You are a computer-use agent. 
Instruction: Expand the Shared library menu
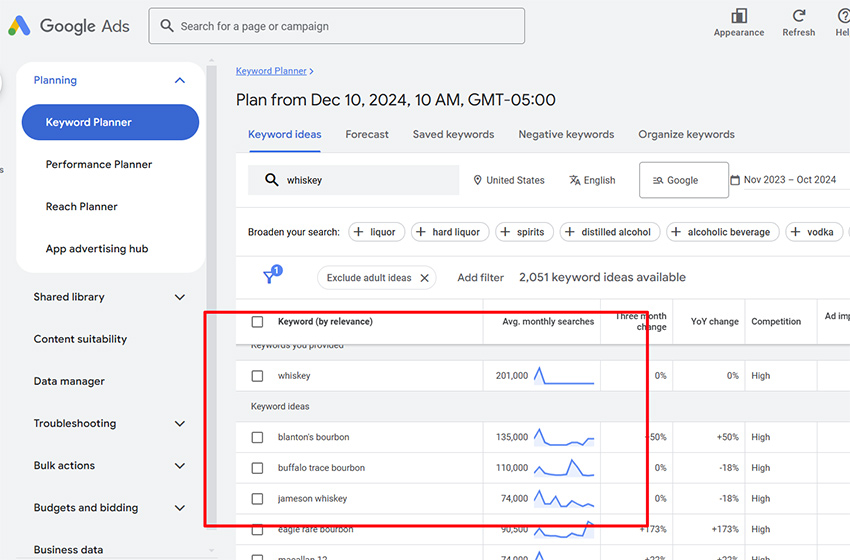(180, 297)
